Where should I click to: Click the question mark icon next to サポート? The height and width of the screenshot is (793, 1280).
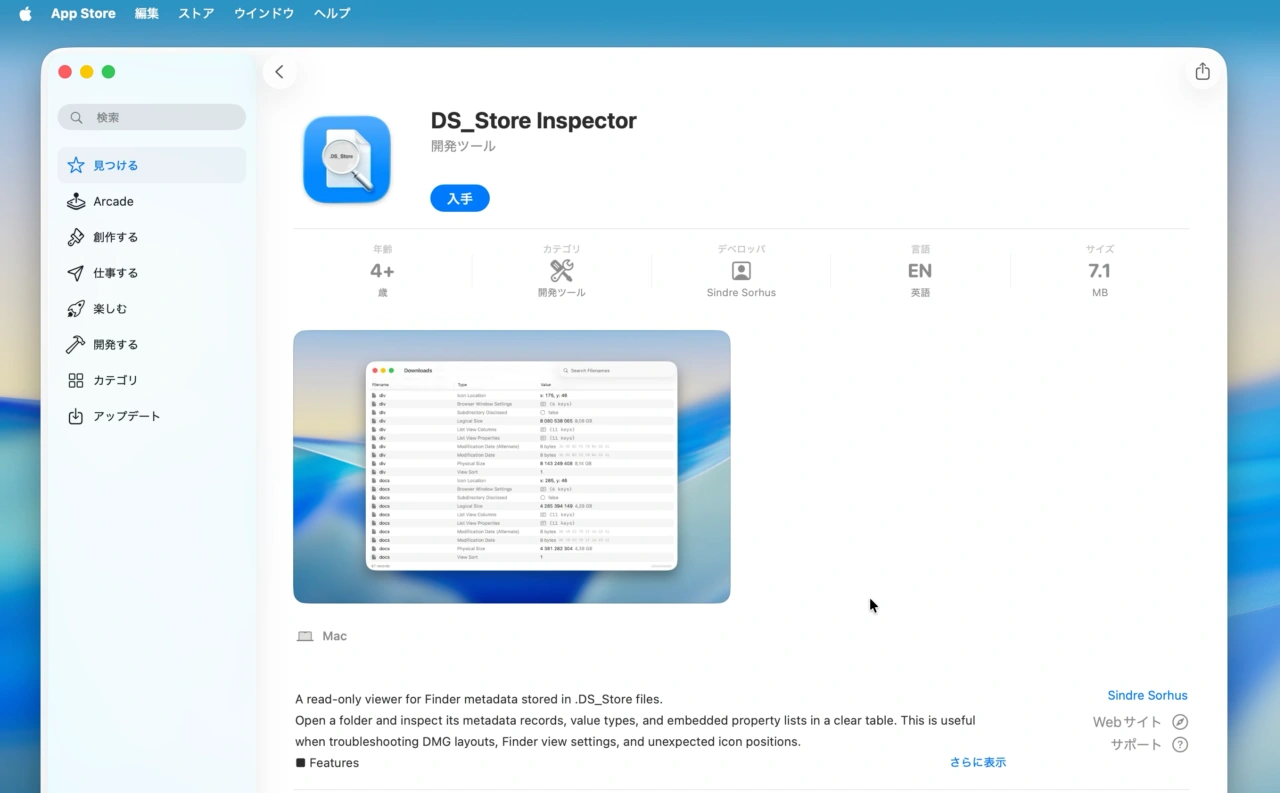1180,744
